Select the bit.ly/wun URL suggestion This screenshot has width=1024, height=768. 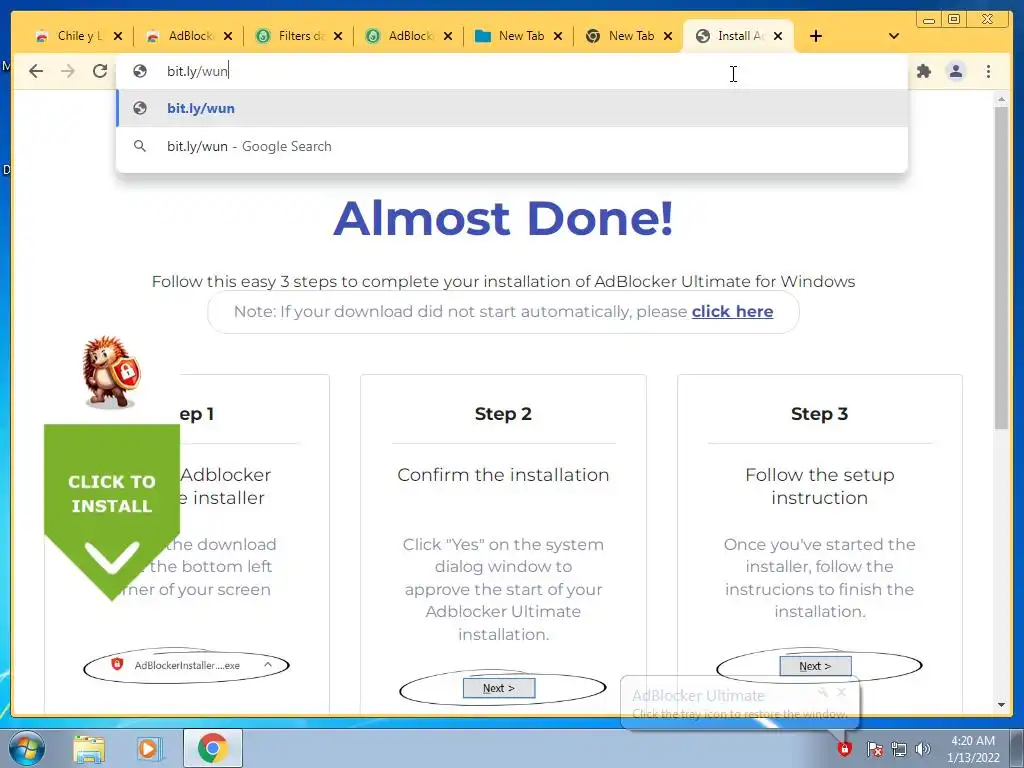[x=511, y=108]
